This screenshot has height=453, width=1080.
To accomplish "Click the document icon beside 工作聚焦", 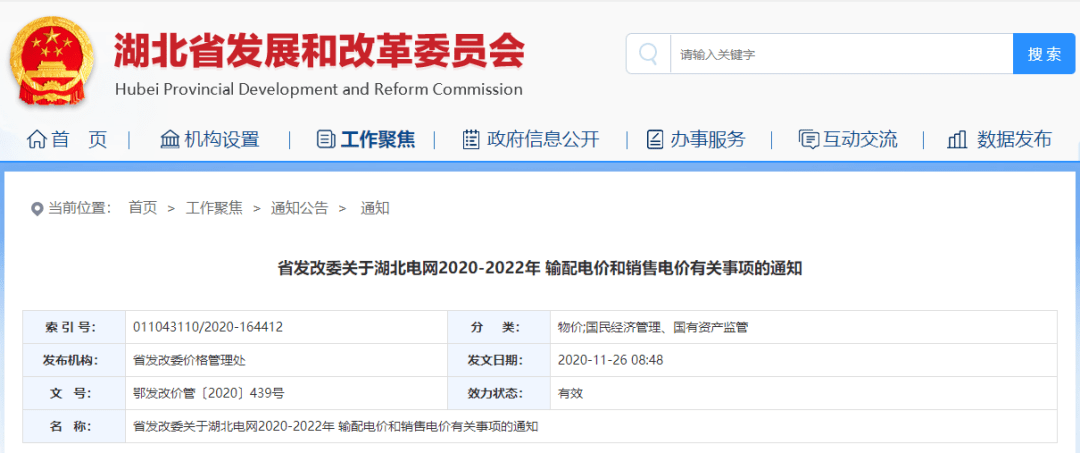I will [326, 140].
